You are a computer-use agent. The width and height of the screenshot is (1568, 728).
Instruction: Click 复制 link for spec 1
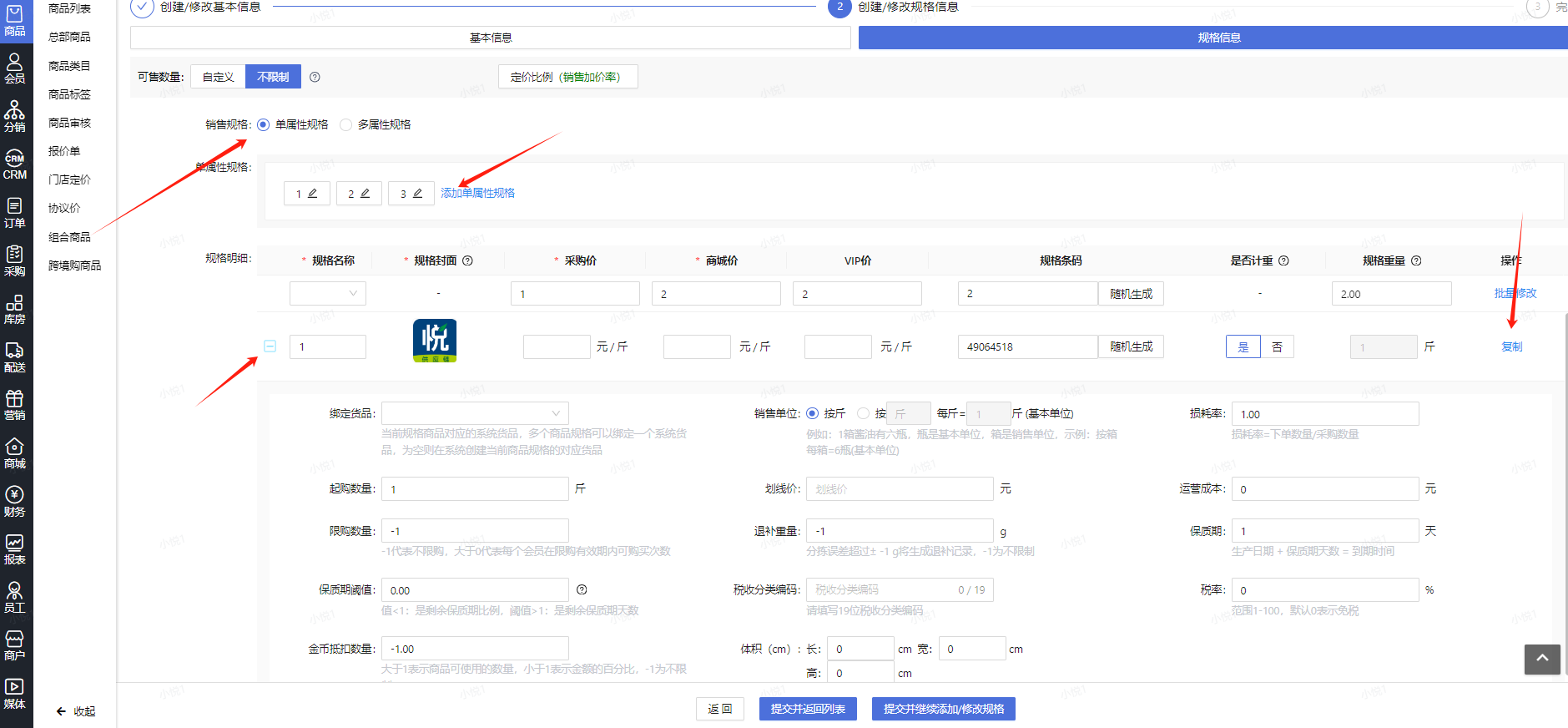(1511, 346)
